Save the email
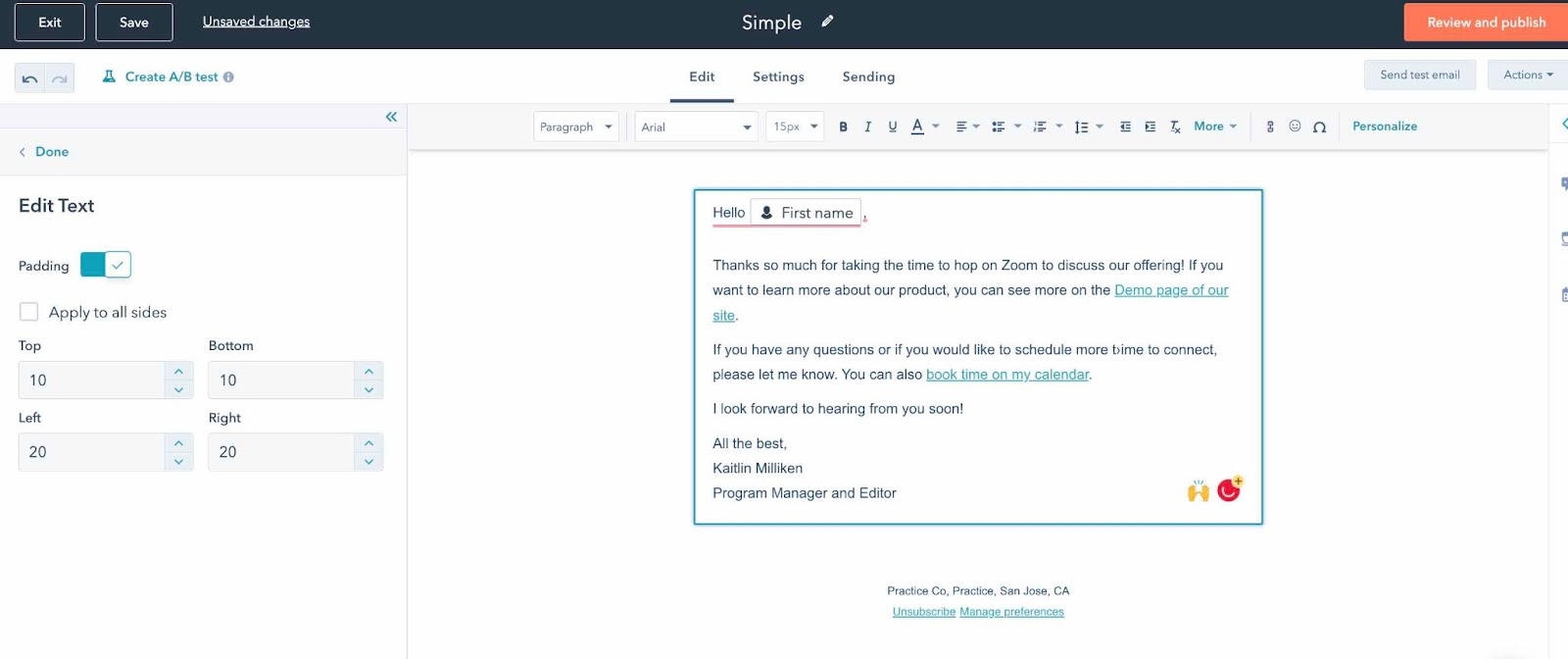 click(x=134, y=22)
